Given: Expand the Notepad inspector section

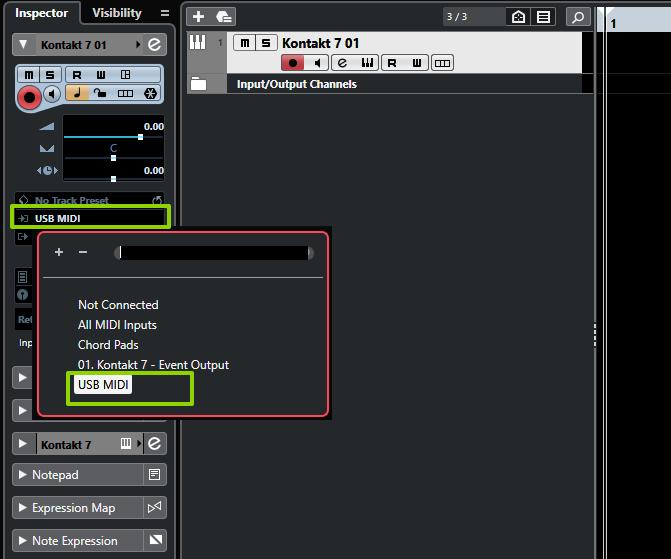Looking at the screenshot, I should coord(22,475).
